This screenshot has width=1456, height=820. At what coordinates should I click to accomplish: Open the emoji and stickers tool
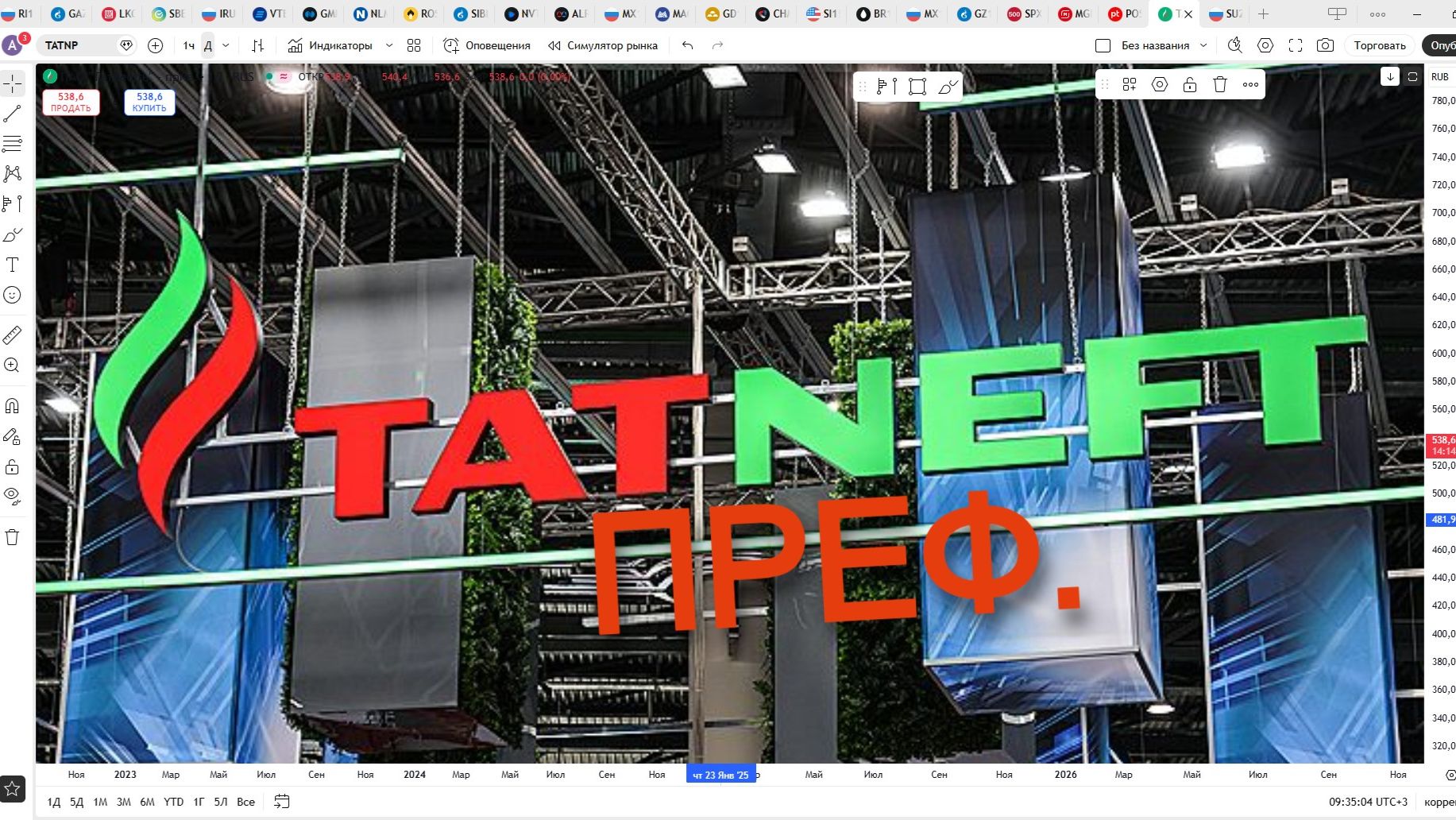point(13,295)
